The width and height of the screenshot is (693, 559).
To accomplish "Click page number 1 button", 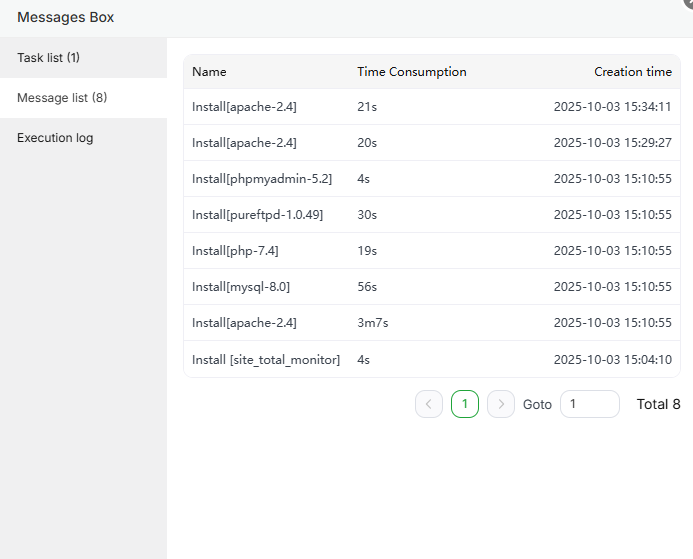I will point(465,404).
